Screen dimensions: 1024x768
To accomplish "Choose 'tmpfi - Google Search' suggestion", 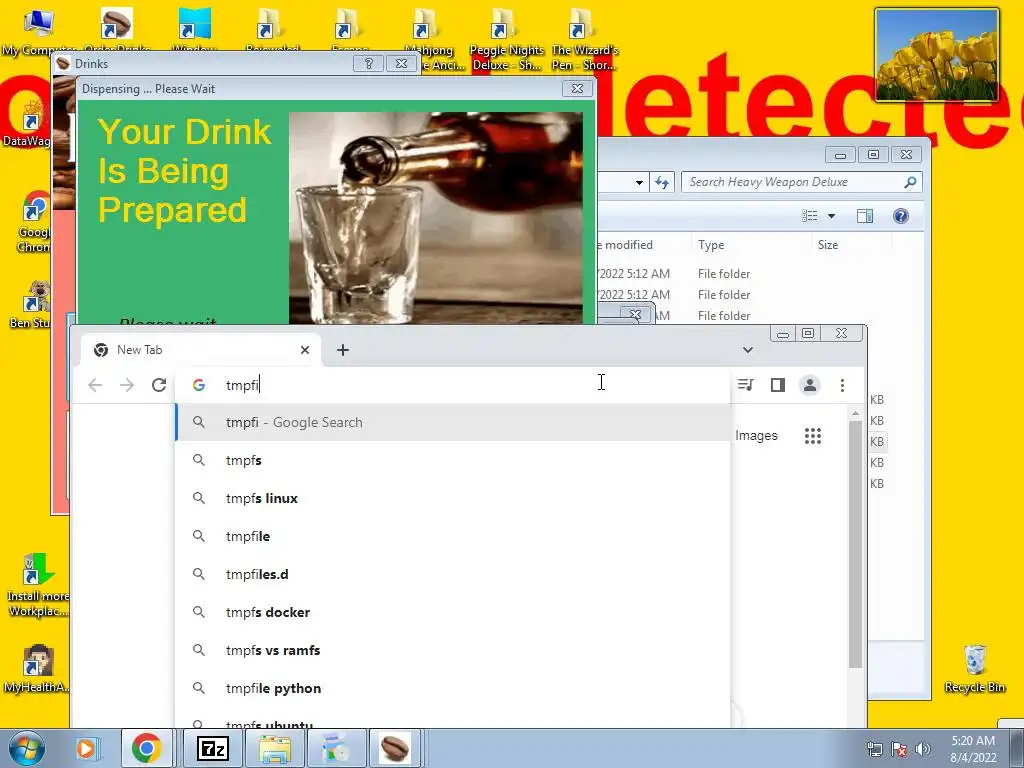I will 452,423.
